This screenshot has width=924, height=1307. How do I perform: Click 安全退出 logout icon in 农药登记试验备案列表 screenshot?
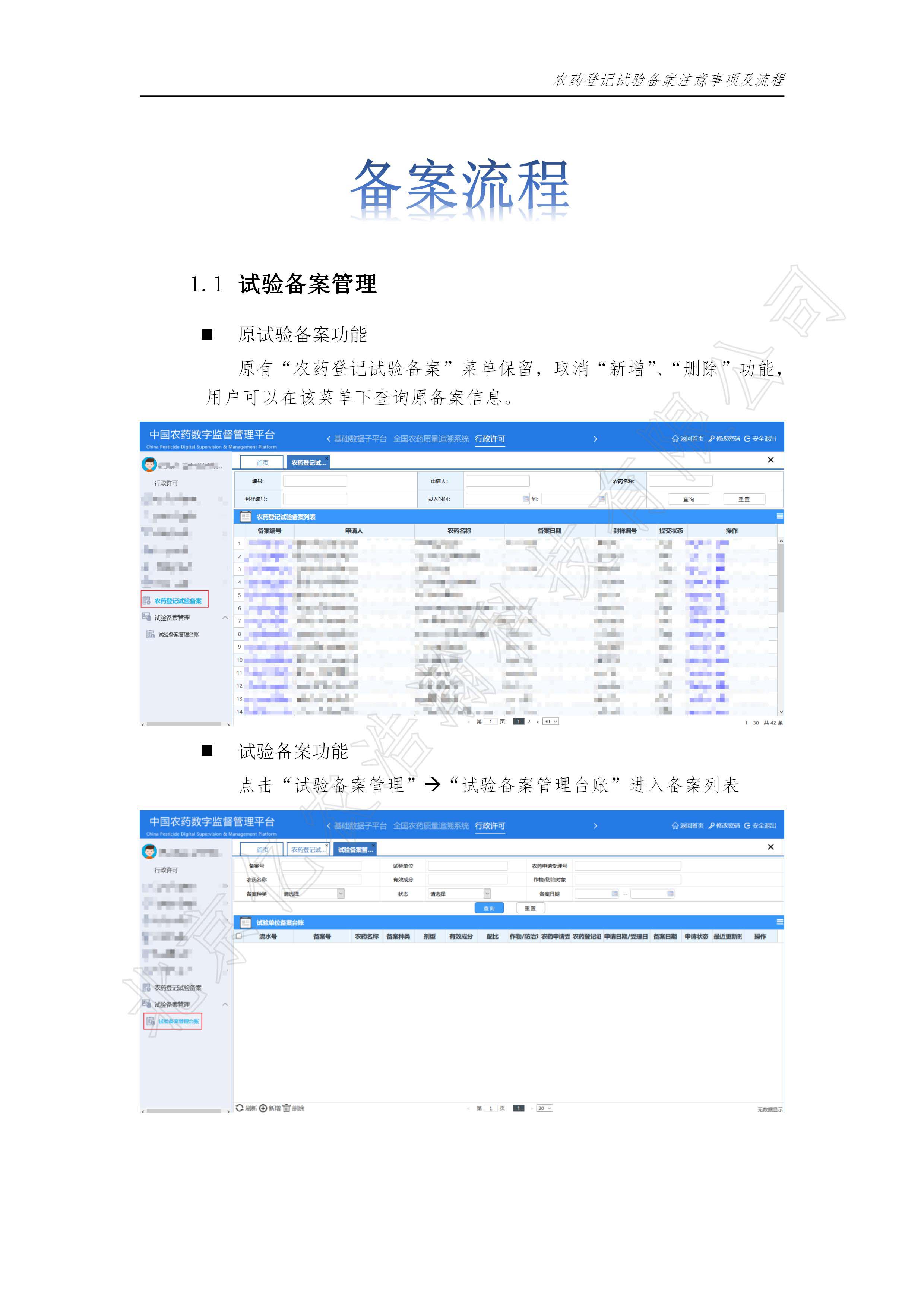pyautogui.click(x=747, y=438)
